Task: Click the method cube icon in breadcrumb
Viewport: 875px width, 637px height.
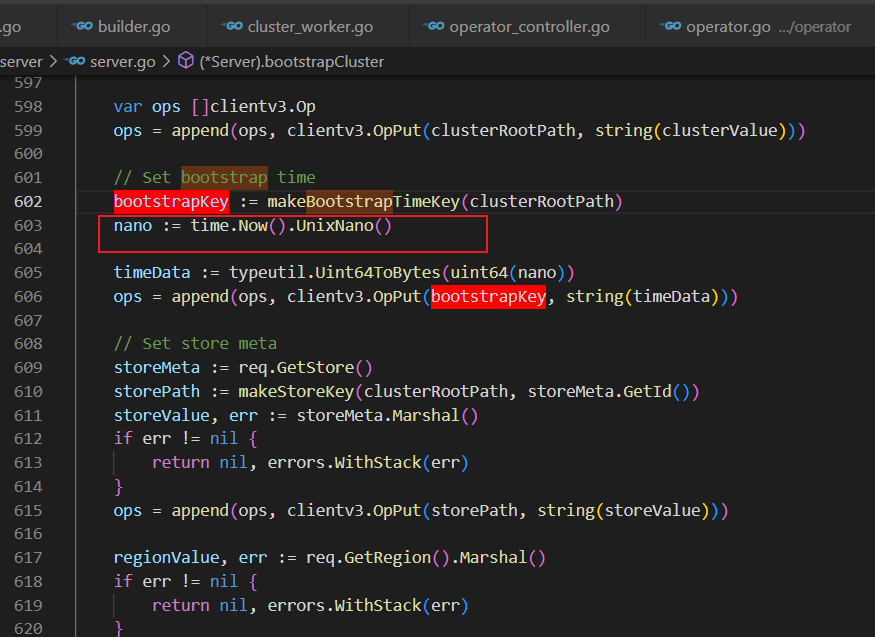Action: pos(185,62)
